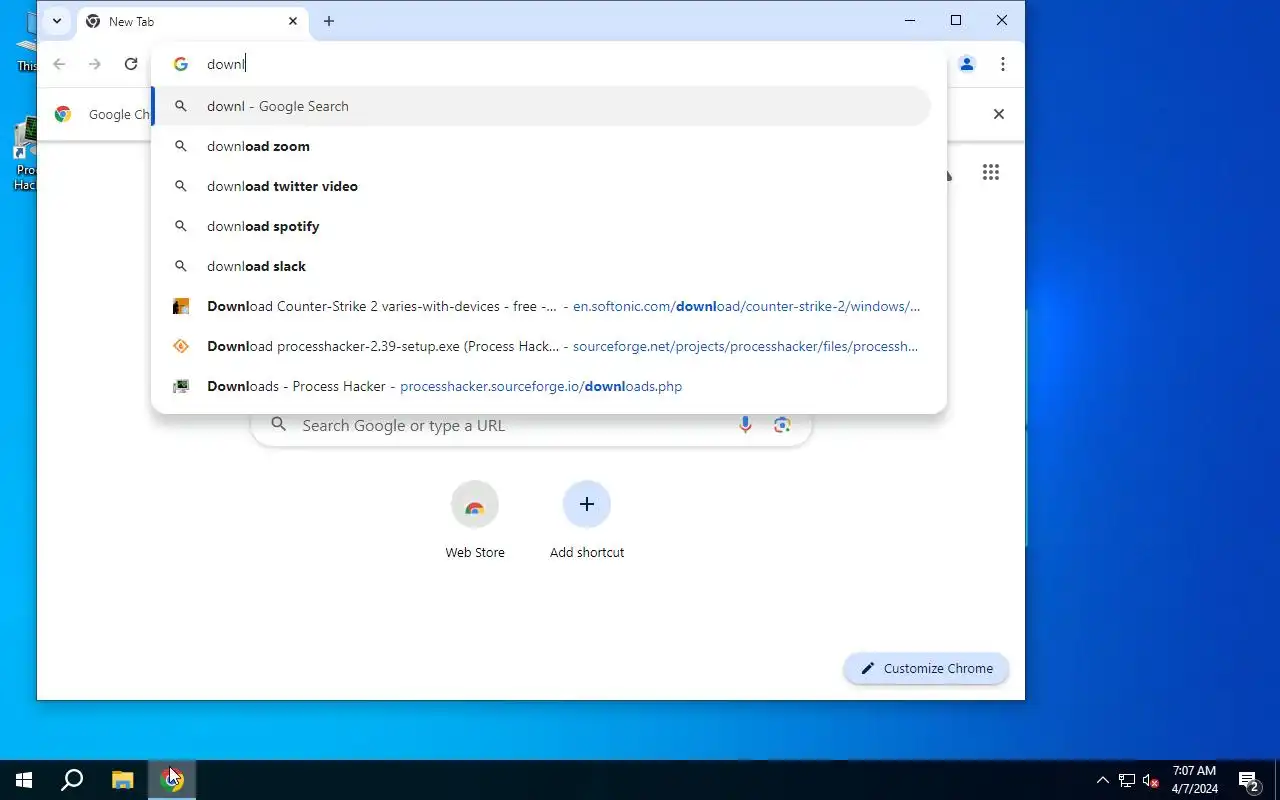Click the Customize Chrome button
Image resolution: width=1280 pixels, height=800 pixels.
[x=926, y=668]
